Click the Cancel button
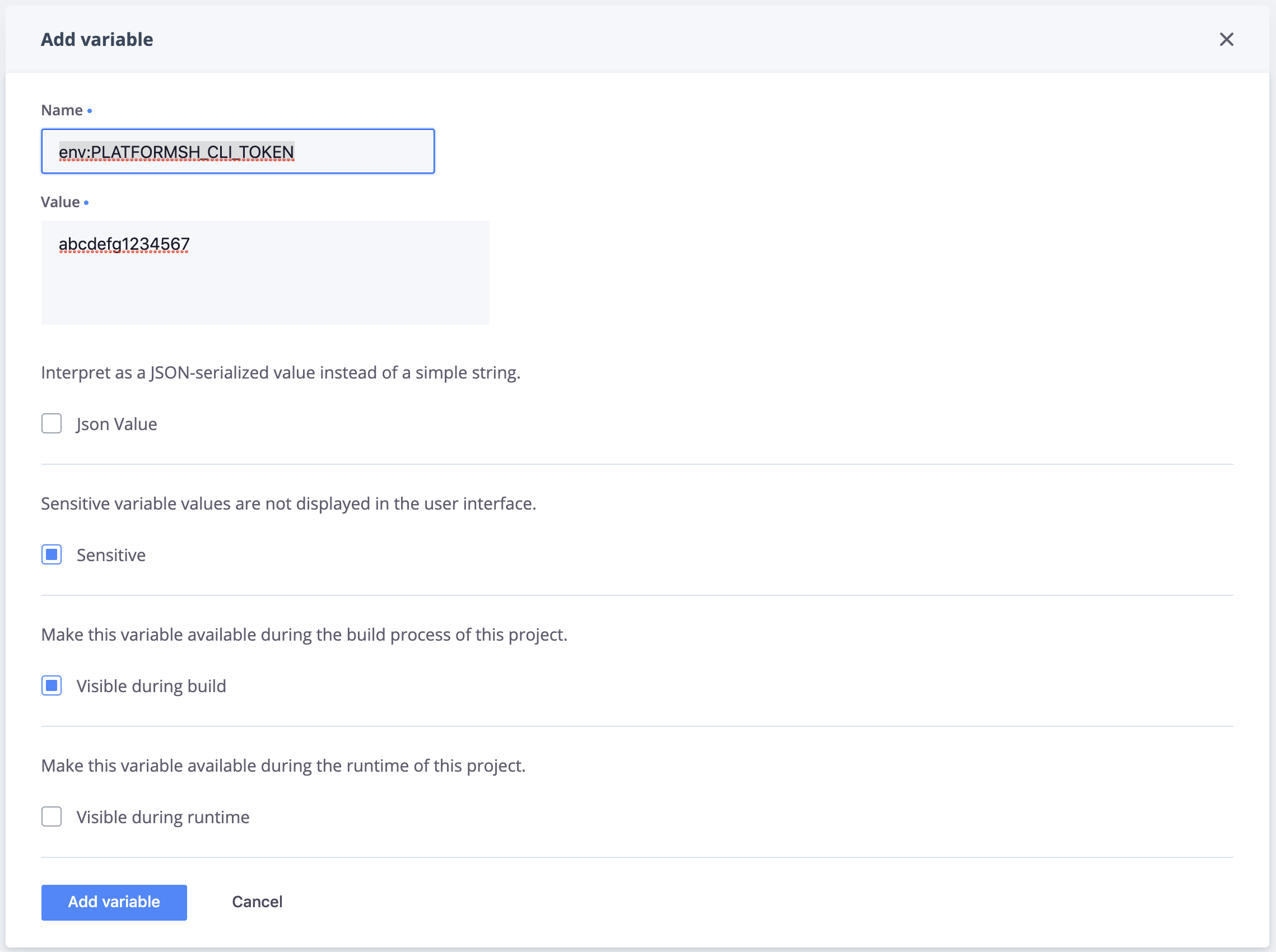Viewport: 1276px width, 952px height. (257, 902)
